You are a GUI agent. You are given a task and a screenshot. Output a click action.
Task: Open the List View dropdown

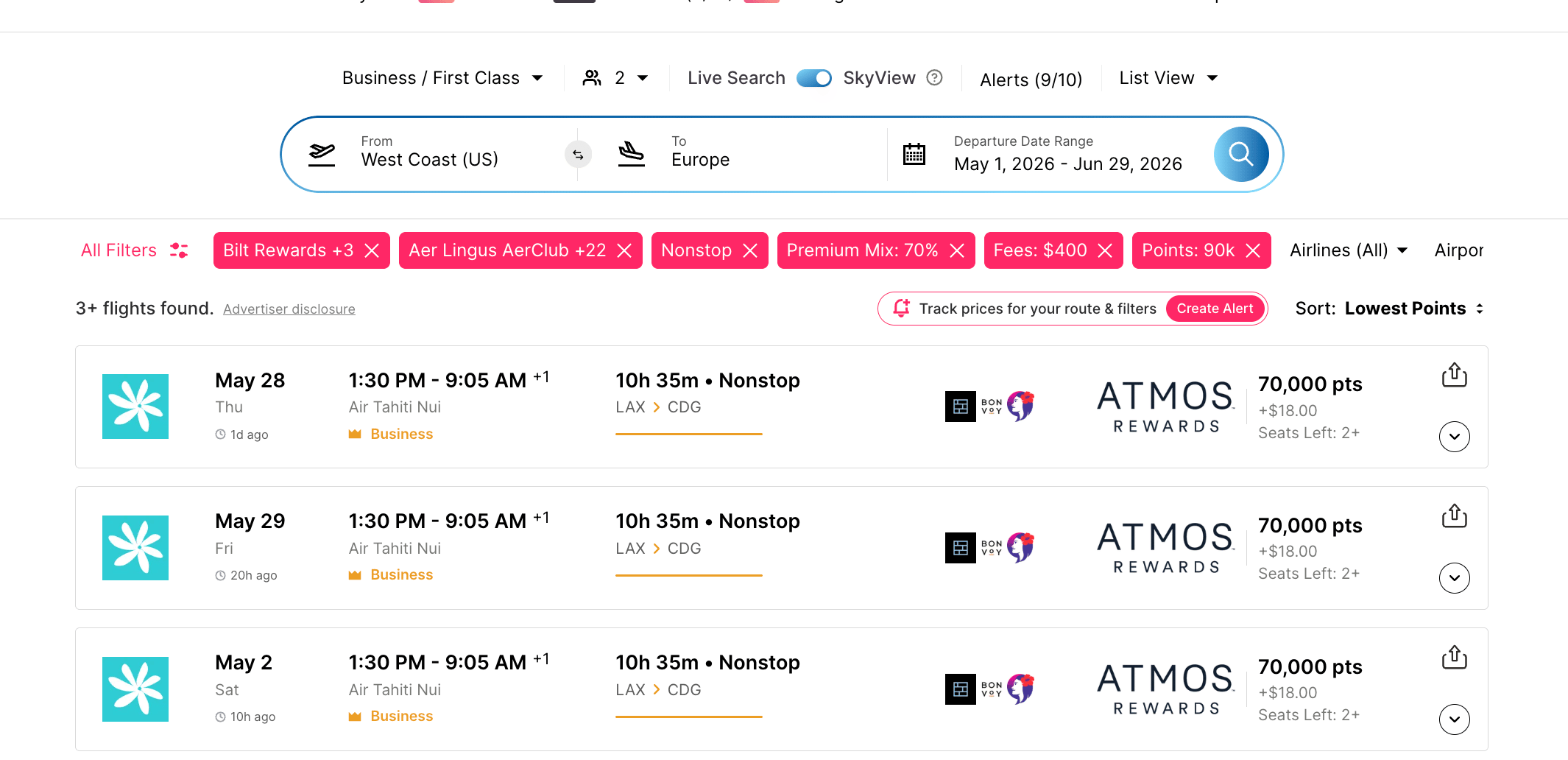pyautogui.click(x=1168, y=78)
